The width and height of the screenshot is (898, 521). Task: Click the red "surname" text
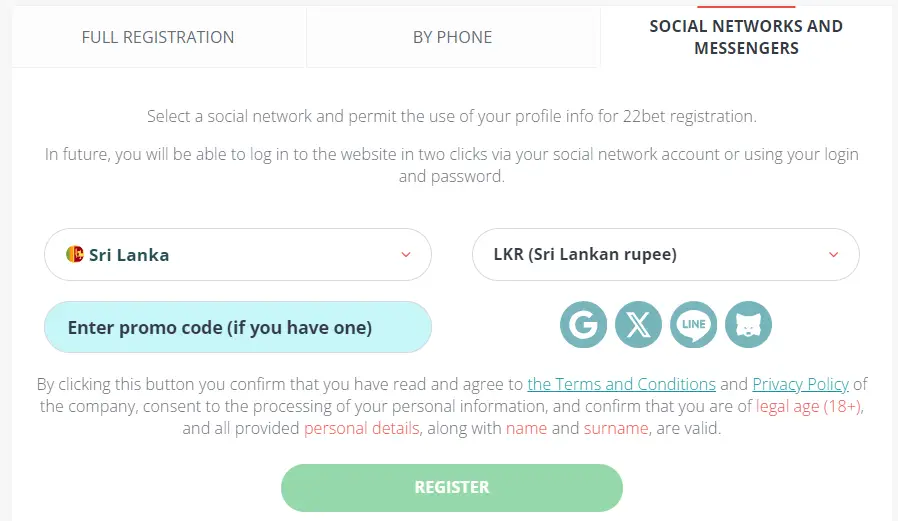pos(616,428)
